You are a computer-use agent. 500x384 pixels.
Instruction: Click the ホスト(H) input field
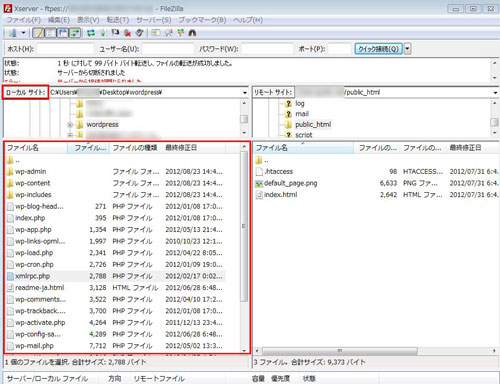point(65,49)
